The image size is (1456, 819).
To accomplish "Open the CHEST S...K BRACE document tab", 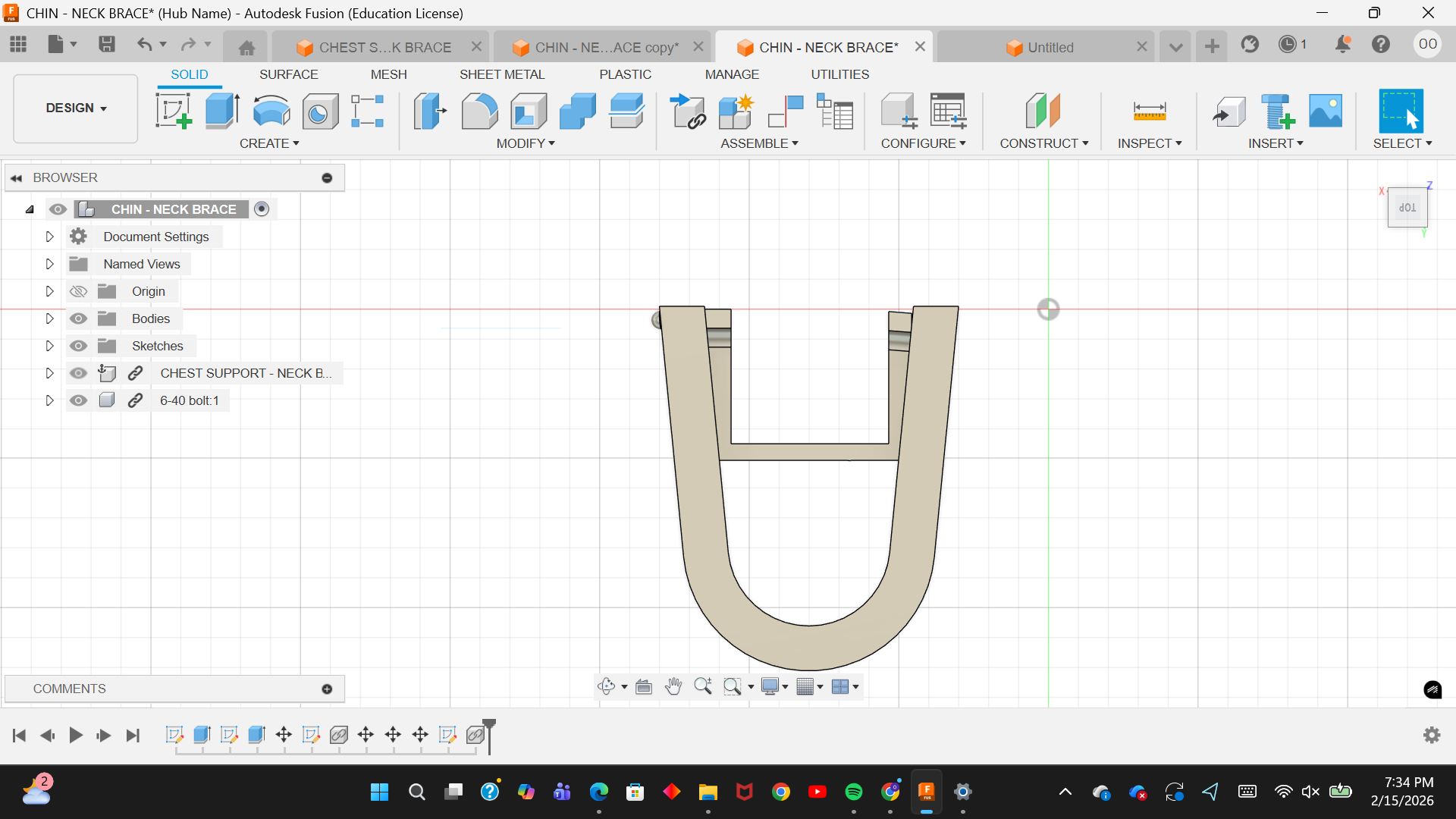I will point(384,47).
